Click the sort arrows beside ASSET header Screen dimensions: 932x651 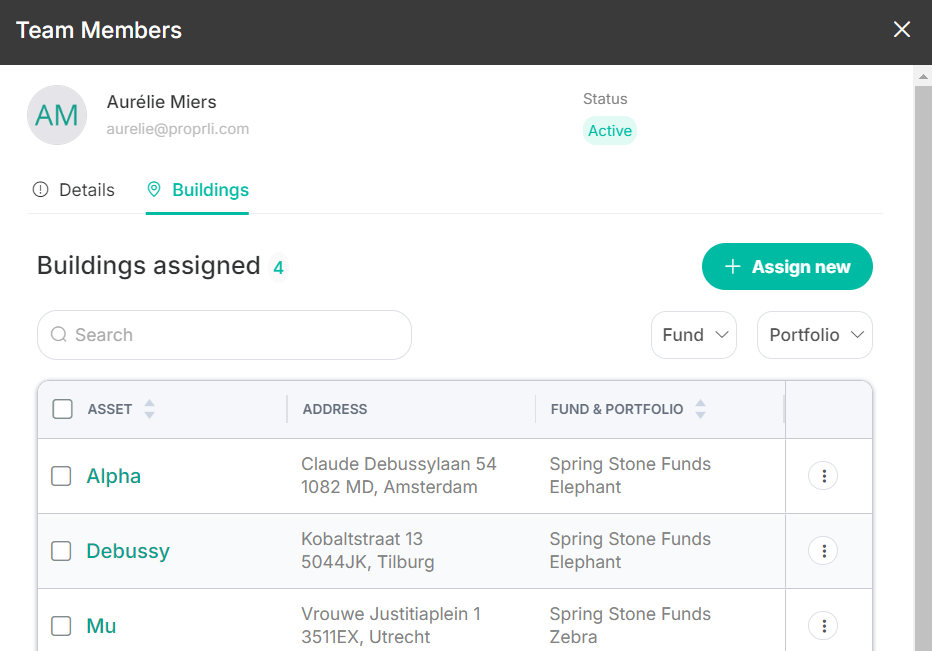pos(150,409)
